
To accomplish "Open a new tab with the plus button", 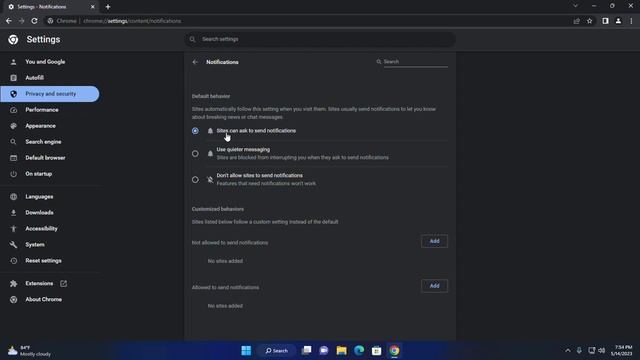I will pos(108,7).
